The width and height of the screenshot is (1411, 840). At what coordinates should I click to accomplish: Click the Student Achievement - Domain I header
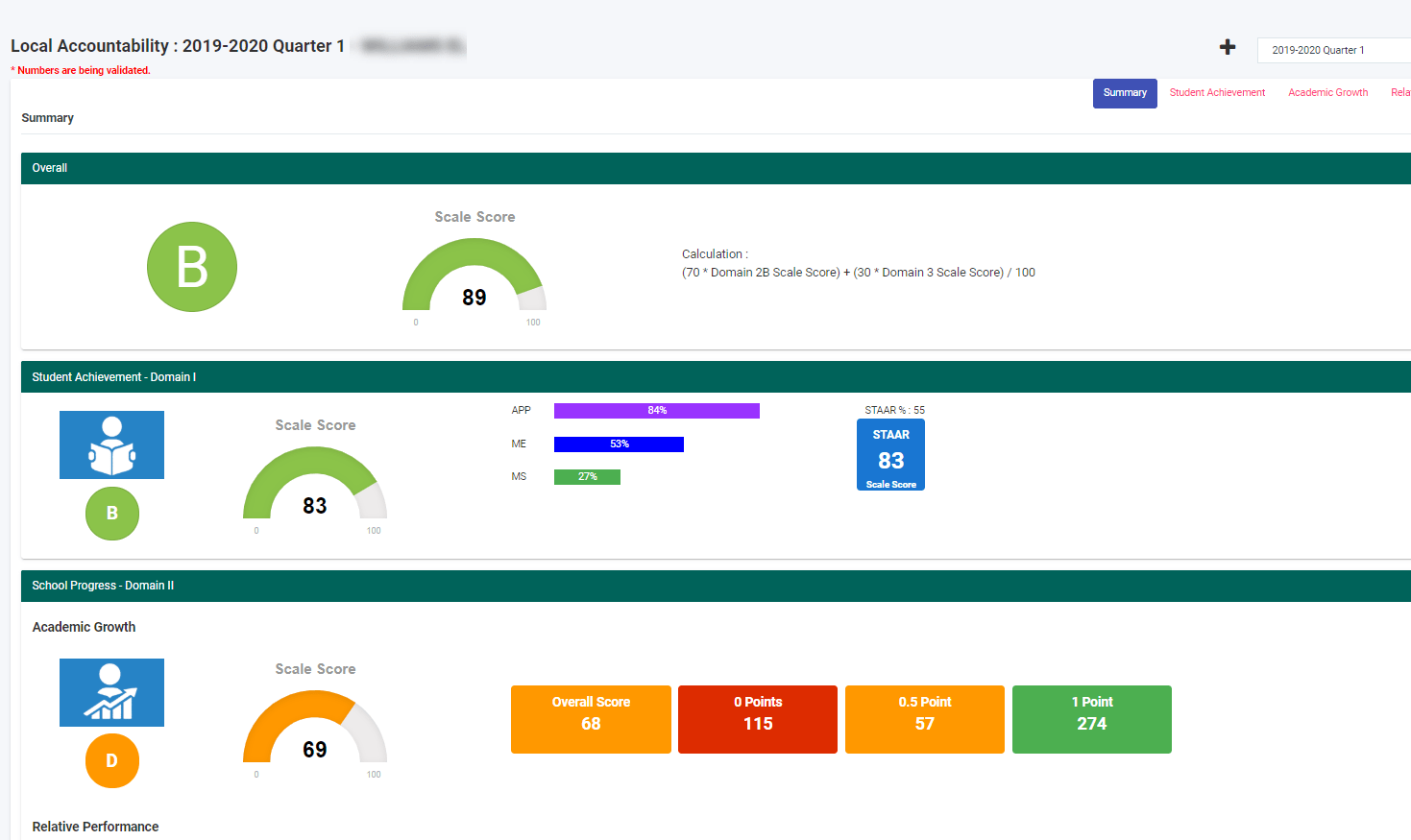click(716, 377)
